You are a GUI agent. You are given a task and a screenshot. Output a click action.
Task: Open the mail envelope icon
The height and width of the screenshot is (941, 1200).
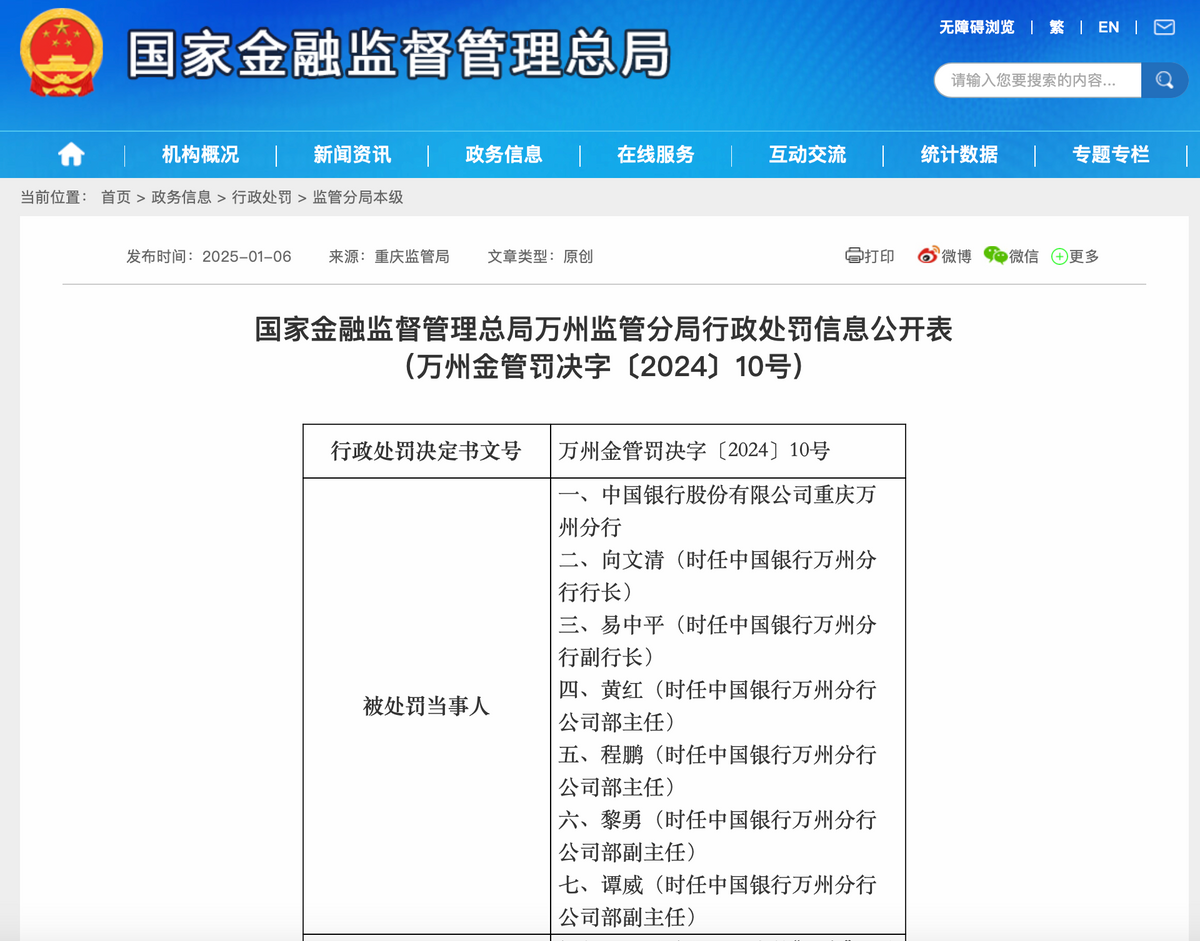pos(1165,27)
